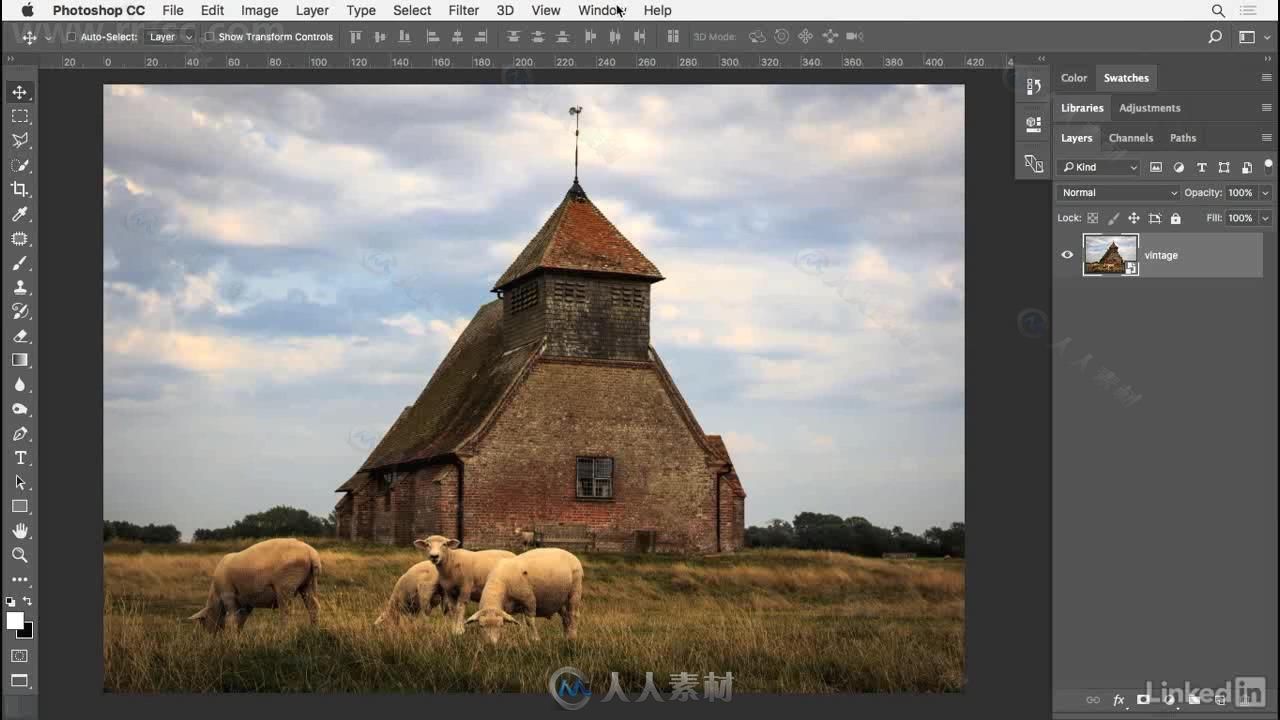Select the Move tool
The image size is (1280, 720).
20,92
